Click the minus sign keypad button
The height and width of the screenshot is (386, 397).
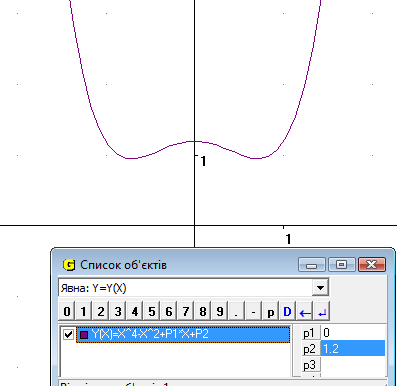tap(254, 312)
